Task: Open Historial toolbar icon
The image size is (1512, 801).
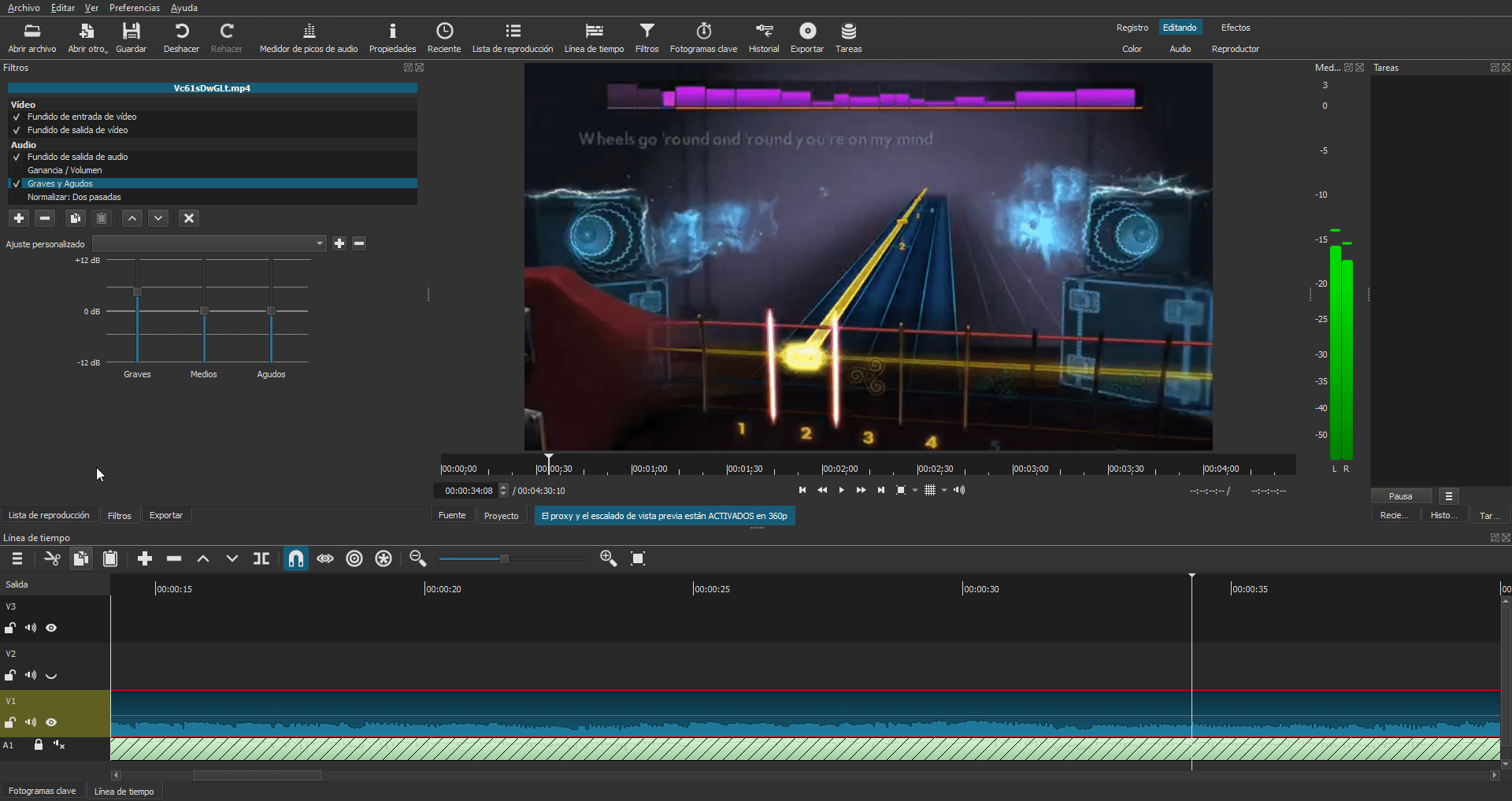Action: tap(764, 37)
